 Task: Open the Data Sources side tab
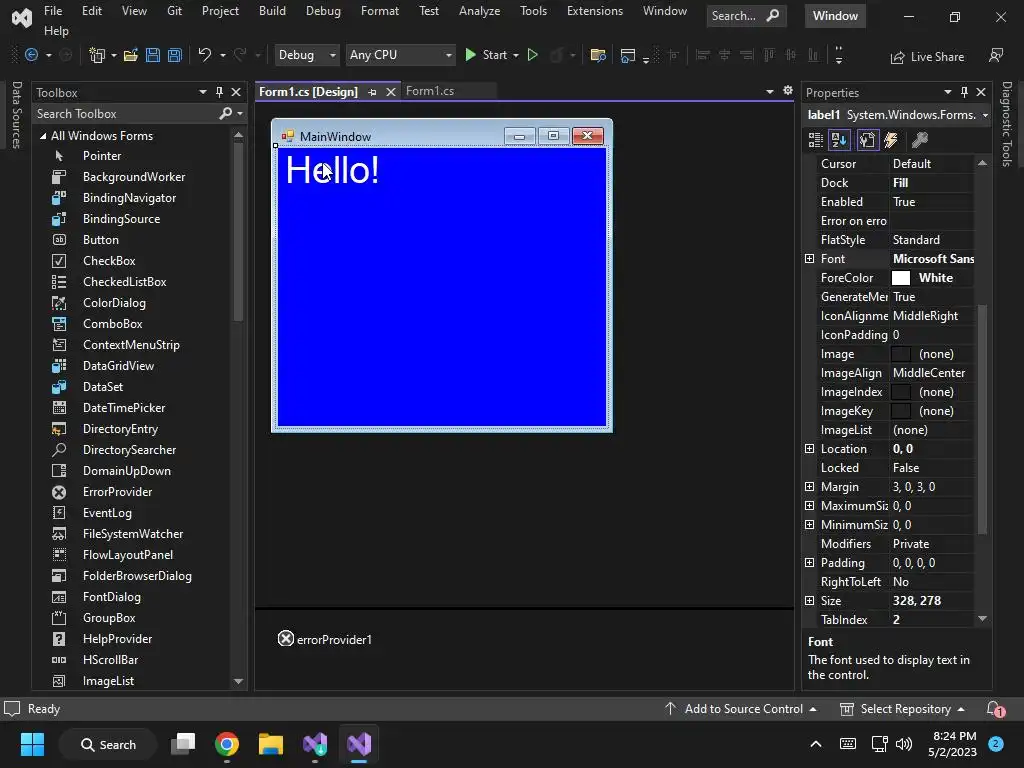pos(17,115)
